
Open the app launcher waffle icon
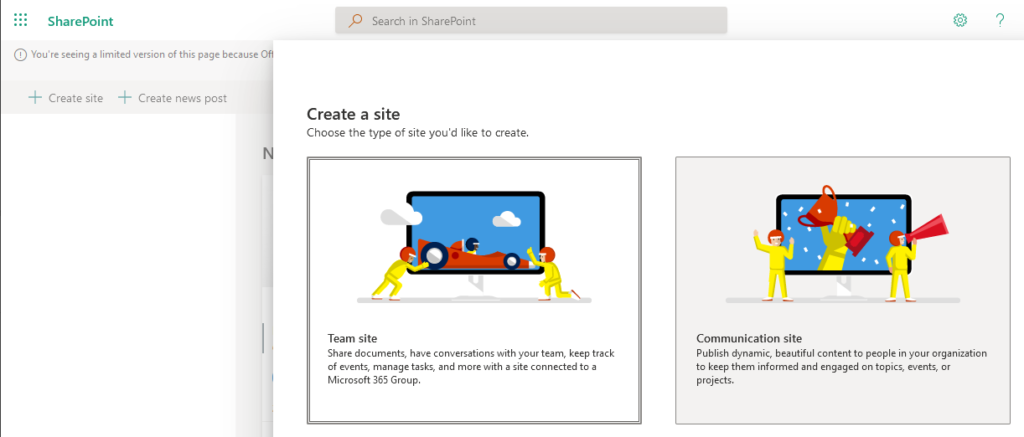[x=21, y=20]
